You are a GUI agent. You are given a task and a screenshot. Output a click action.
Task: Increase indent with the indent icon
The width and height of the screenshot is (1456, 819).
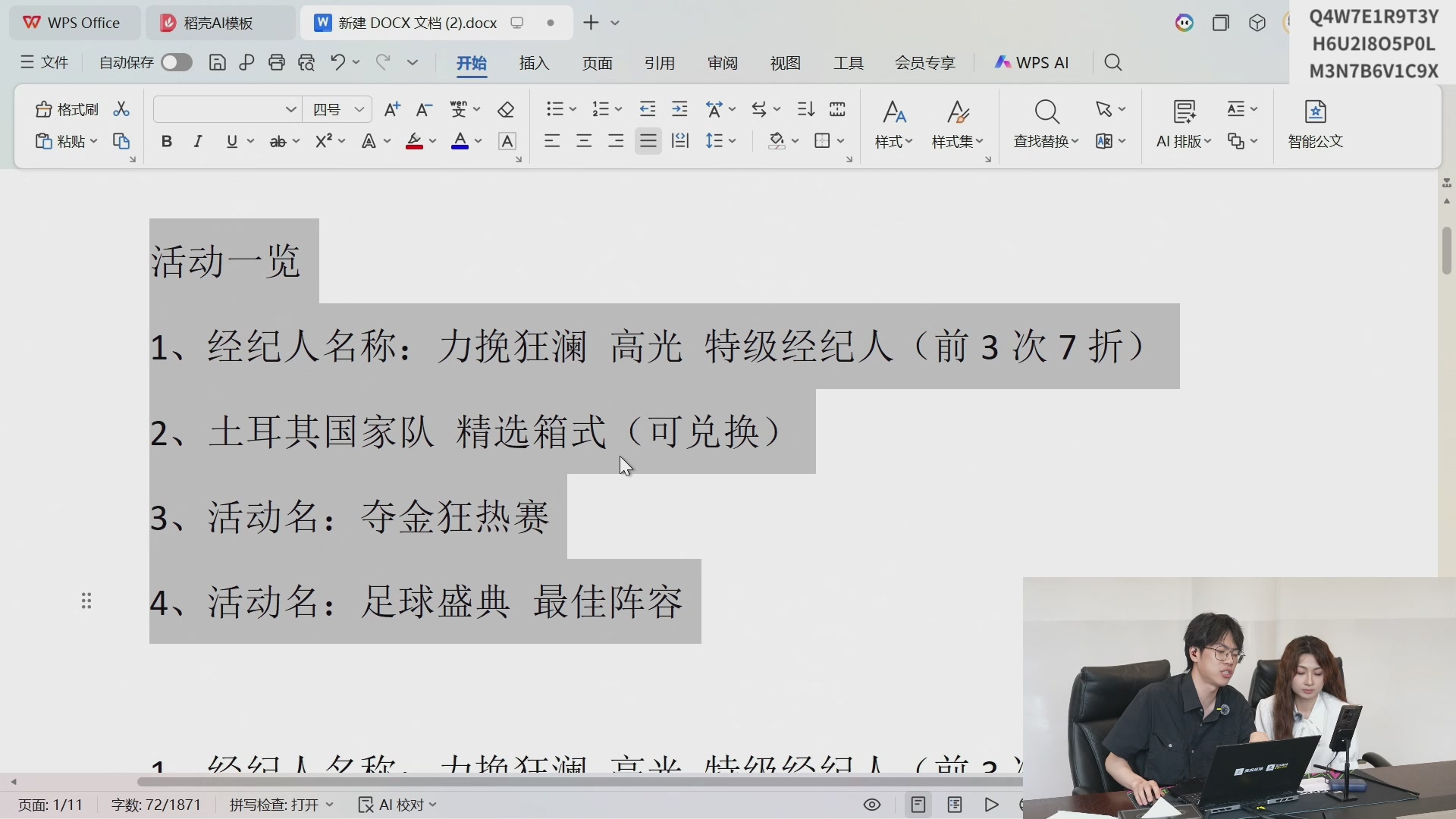pos(679,110)
